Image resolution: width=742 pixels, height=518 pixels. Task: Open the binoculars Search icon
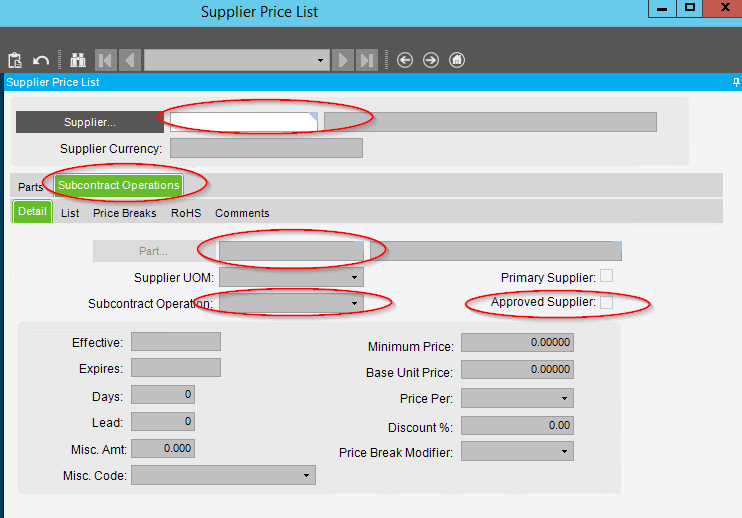pos(78,60)
